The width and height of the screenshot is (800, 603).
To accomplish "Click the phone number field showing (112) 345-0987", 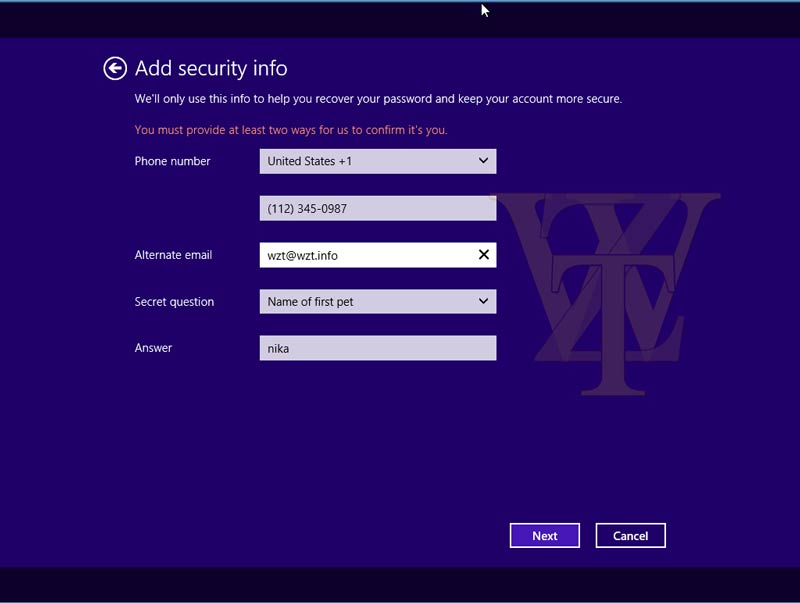I will pos(377,209).
